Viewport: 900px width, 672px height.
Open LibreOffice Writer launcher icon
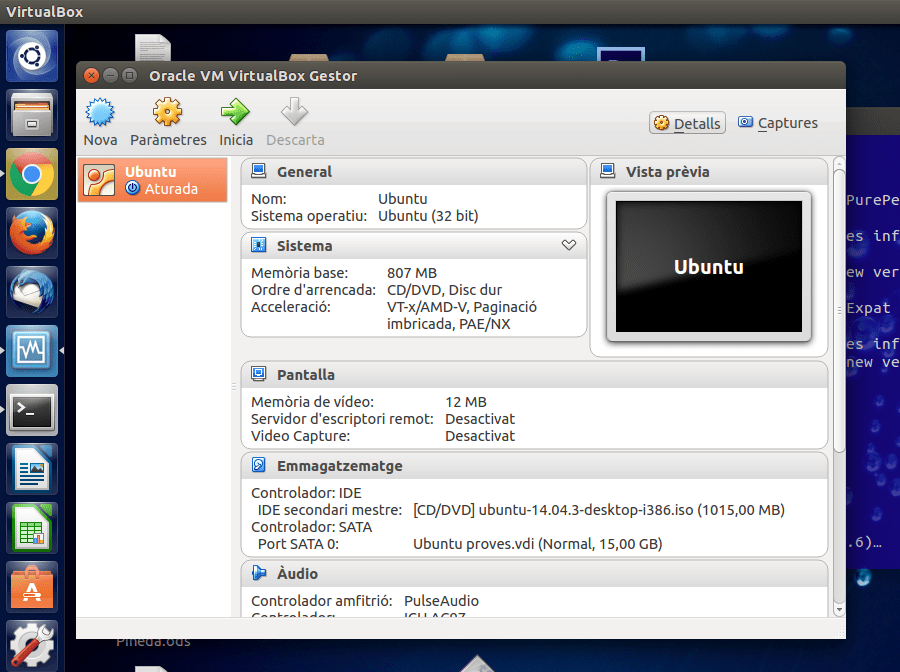coord(32,469)
